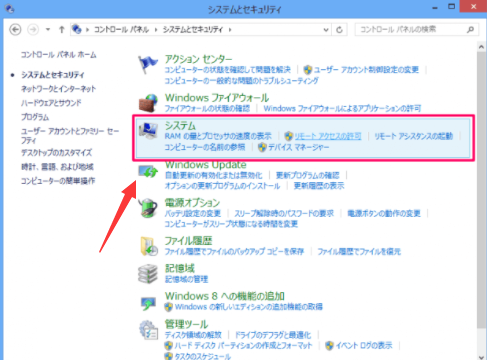The image size is (487, 360).
Task: Click the Action Center flag icon
Action: (148, 64)
